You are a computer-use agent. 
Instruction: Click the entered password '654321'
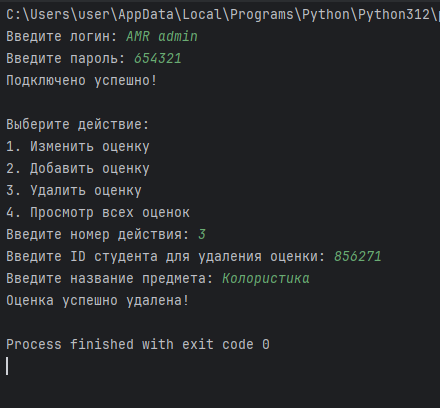click(x=158, y=58)
